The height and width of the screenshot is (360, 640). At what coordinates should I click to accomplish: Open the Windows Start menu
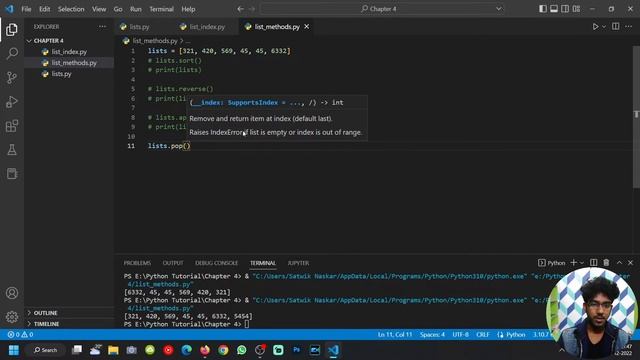point(14,350)
